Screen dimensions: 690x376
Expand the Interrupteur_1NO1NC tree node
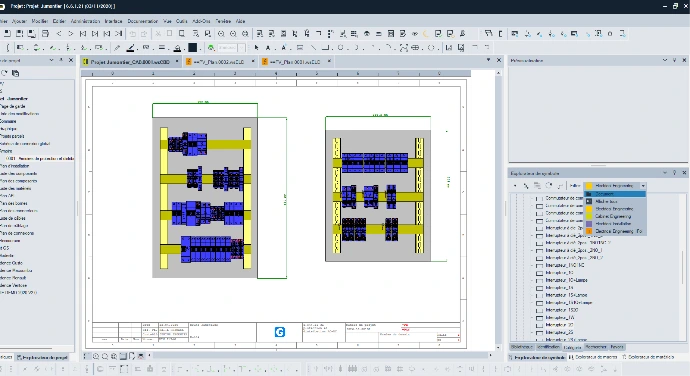point(532,265)
